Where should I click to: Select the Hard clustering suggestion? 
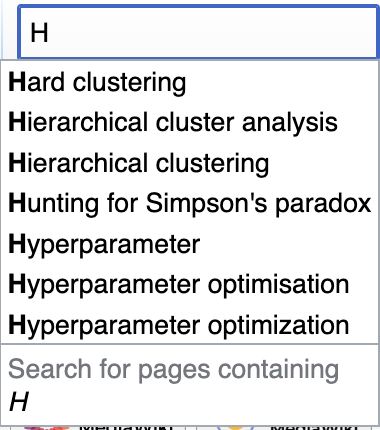[190, 82]
